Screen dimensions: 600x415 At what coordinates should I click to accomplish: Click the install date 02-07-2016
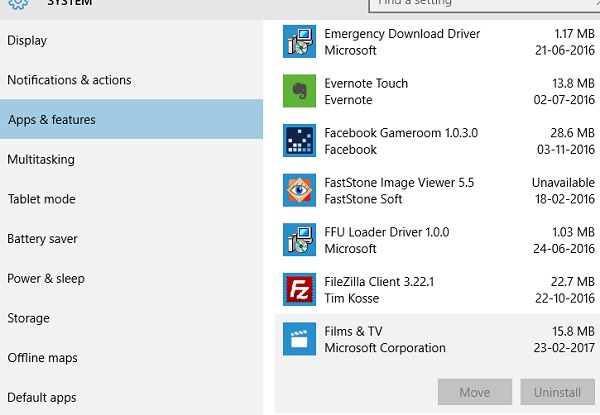coord(564,100)
